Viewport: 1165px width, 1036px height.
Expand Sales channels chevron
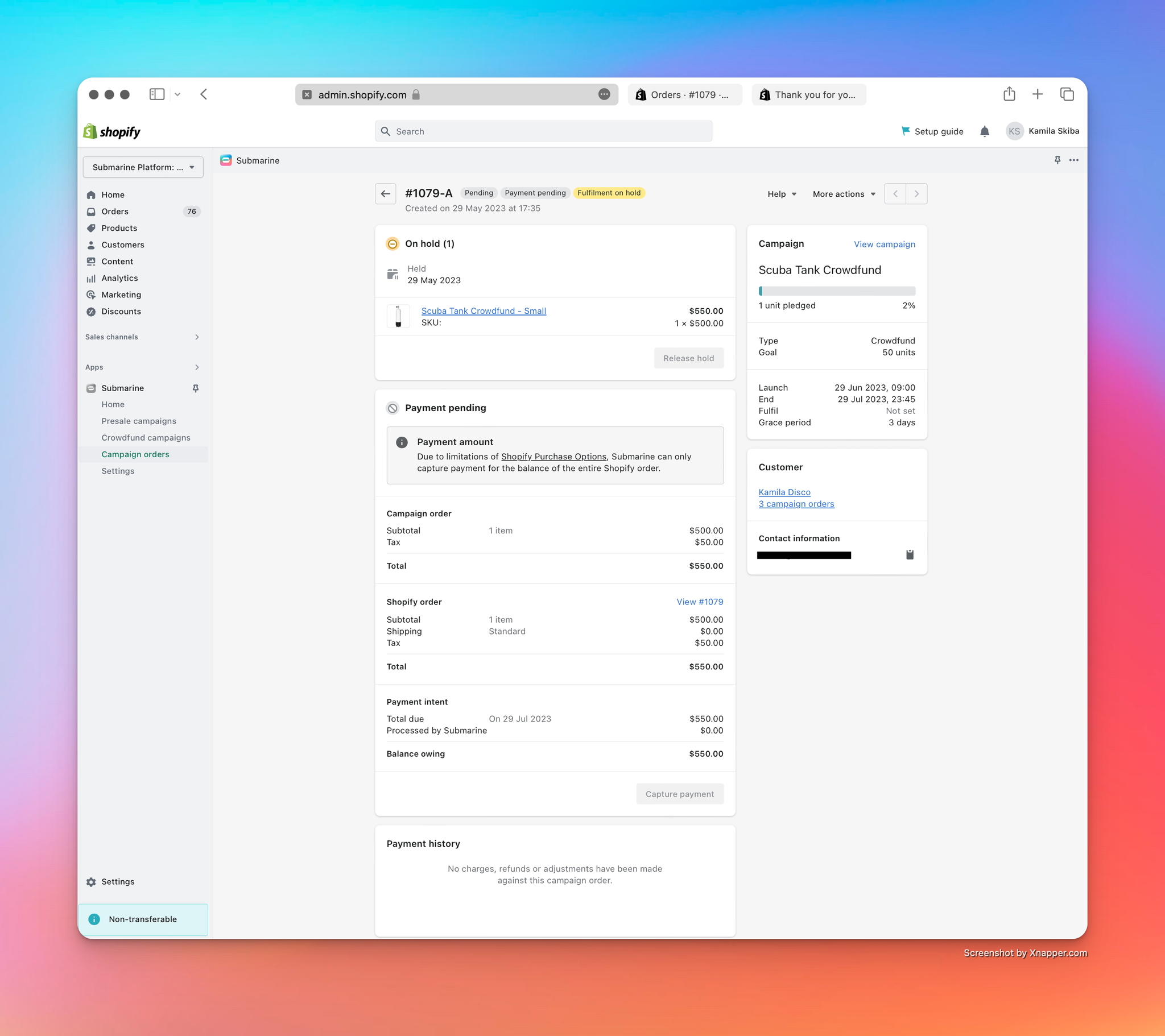point(197,337)
